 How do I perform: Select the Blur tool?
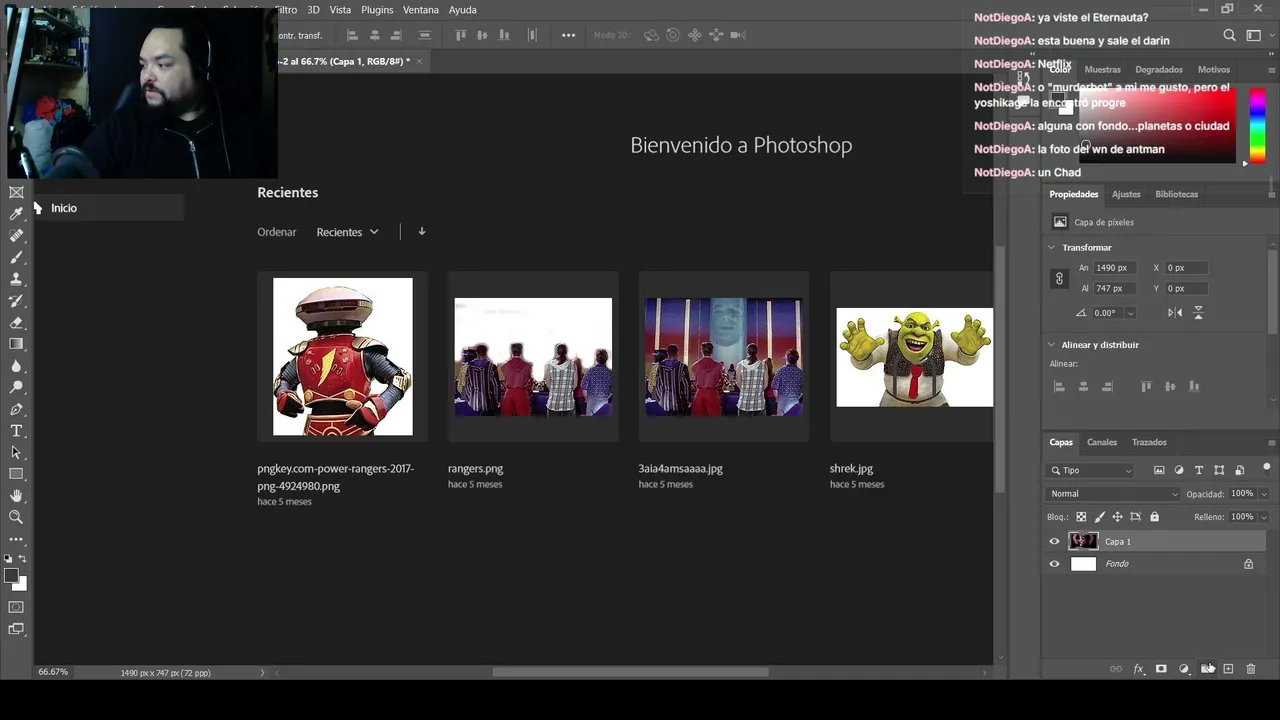[16, 366]
